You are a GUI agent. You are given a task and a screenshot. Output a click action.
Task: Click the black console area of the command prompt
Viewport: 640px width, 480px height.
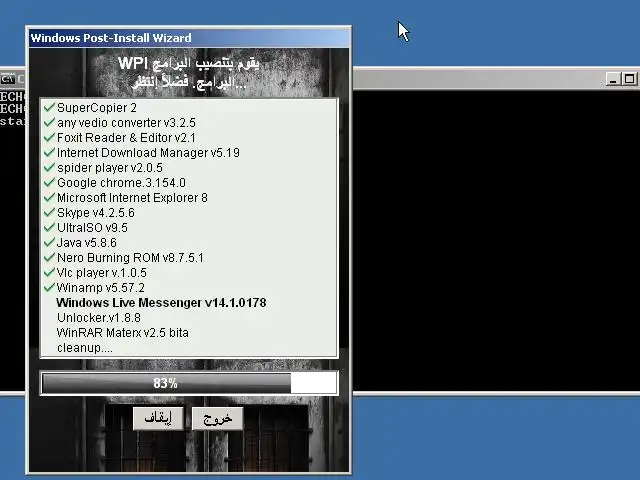point(496,241)
